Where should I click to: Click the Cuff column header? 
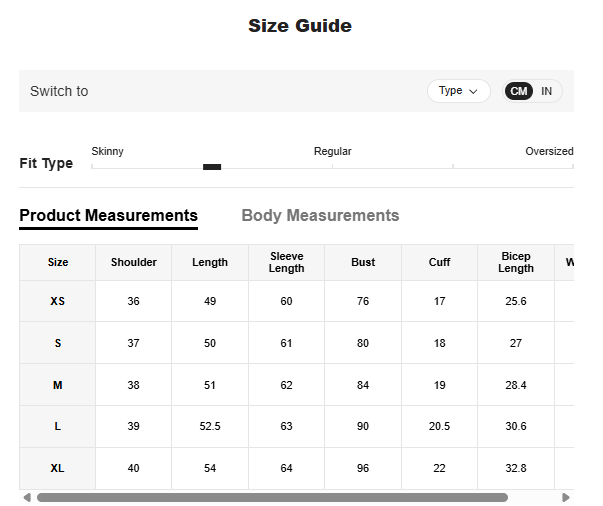coord(440,262)
